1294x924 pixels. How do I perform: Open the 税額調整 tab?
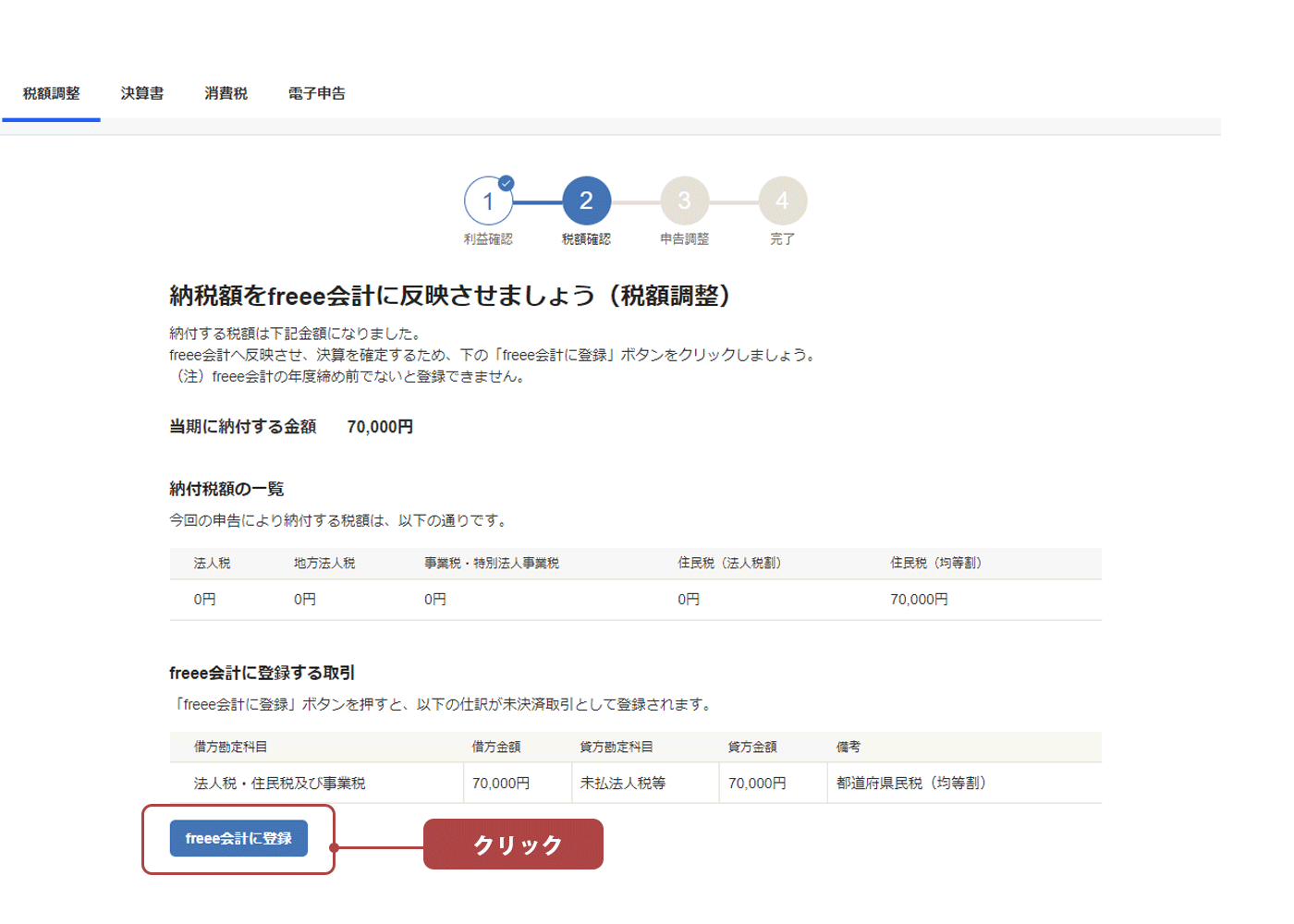[x=52, y=93]
